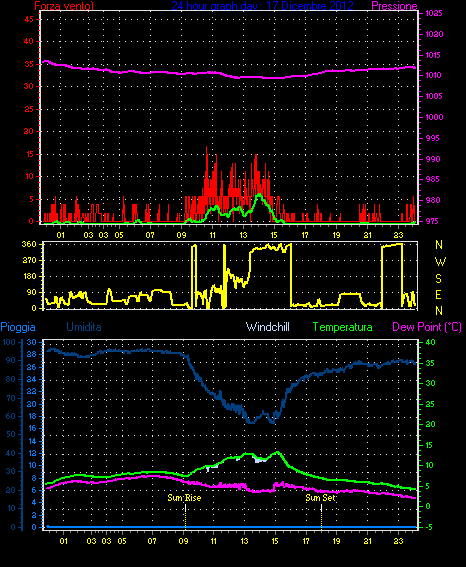Click the '24 hour graph day : 17 Dicembre 2012' title
Viewport: 466px width, 567px height.
point(262,5)
